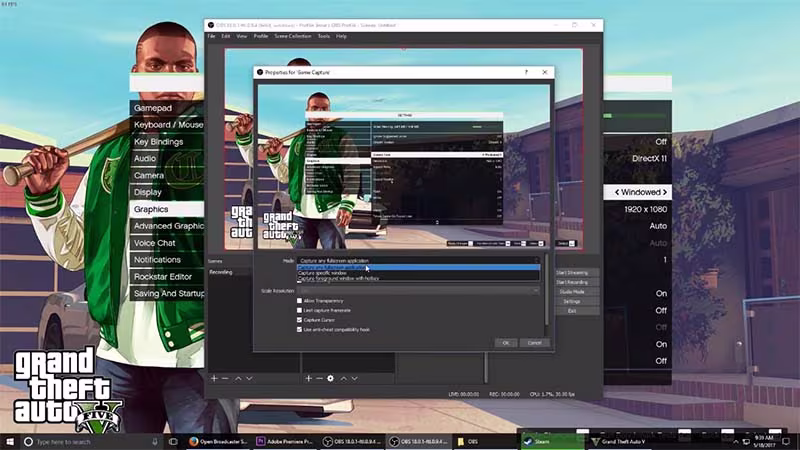The image size is (800, 450).
Task: Add a new source with plus icon
Action: (x=308, y=379)
